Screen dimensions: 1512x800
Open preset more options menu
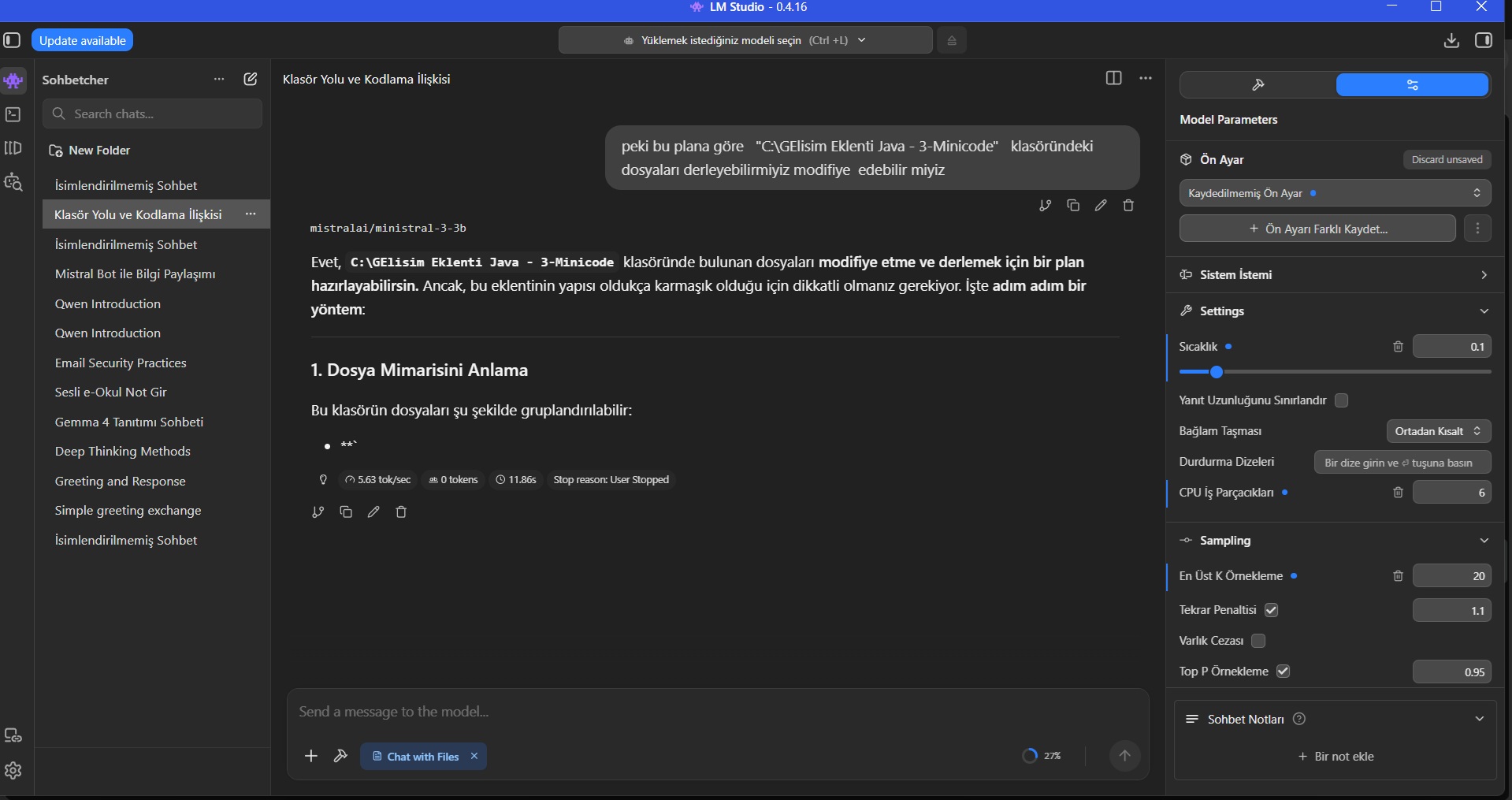[1477, 229]
